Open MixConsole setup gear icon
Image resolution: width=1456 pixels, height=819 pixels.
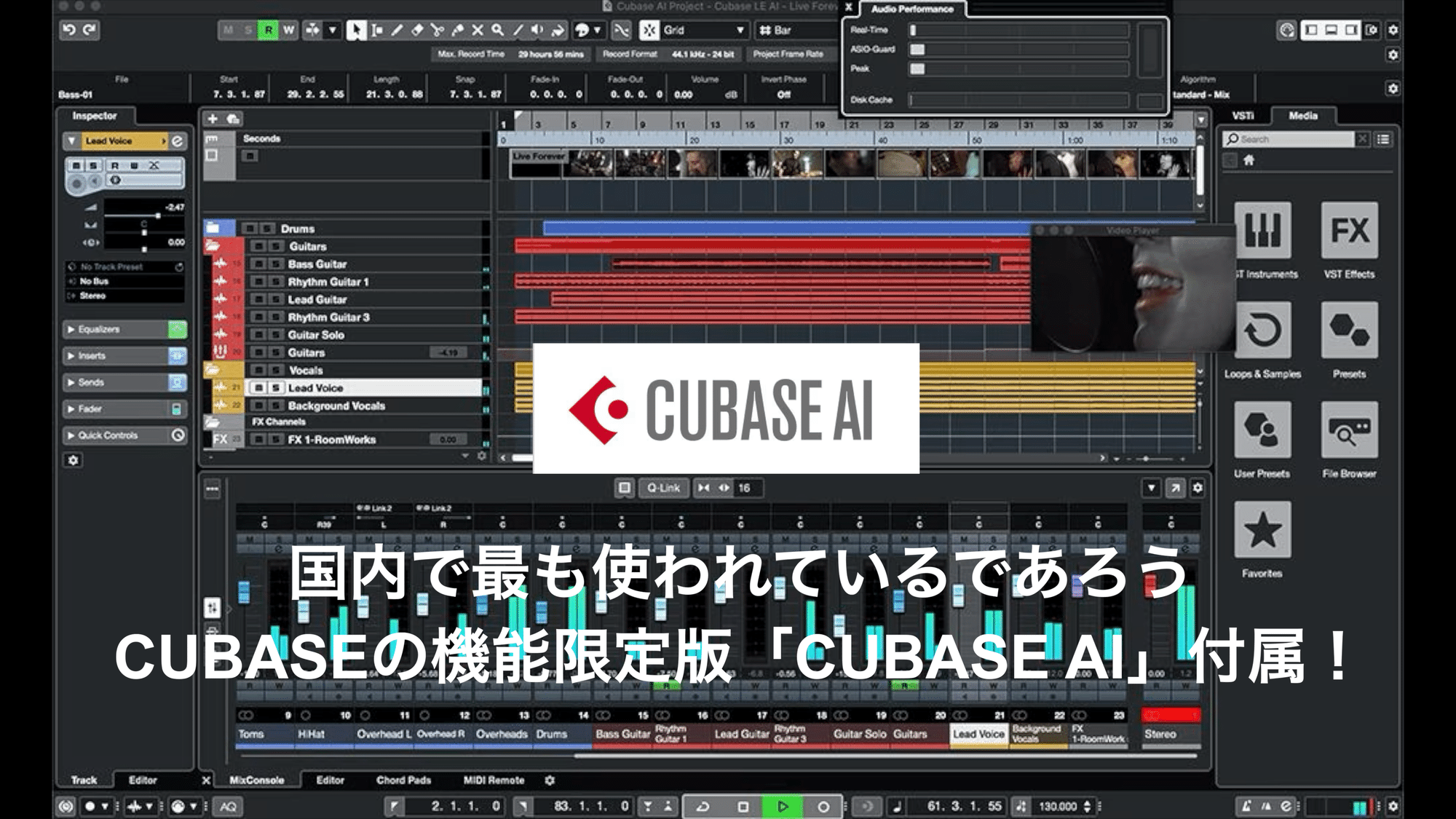1198,488
